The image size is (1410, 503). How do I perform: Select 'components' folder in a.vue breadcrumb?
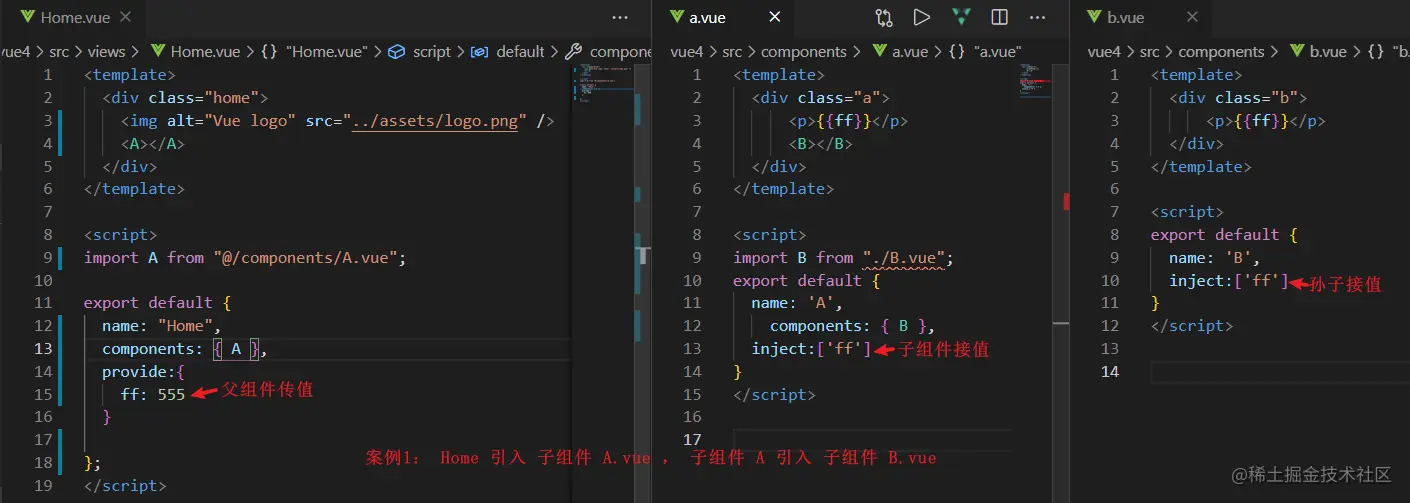click(804, 52)
